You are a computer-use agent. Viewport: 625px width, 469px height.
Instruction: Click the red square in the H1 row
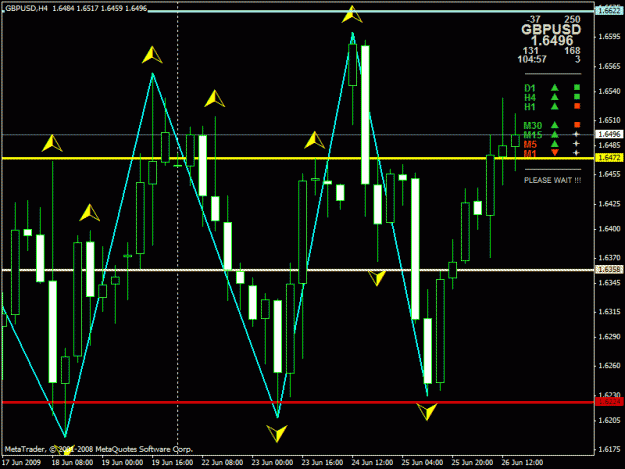[577, 106]
